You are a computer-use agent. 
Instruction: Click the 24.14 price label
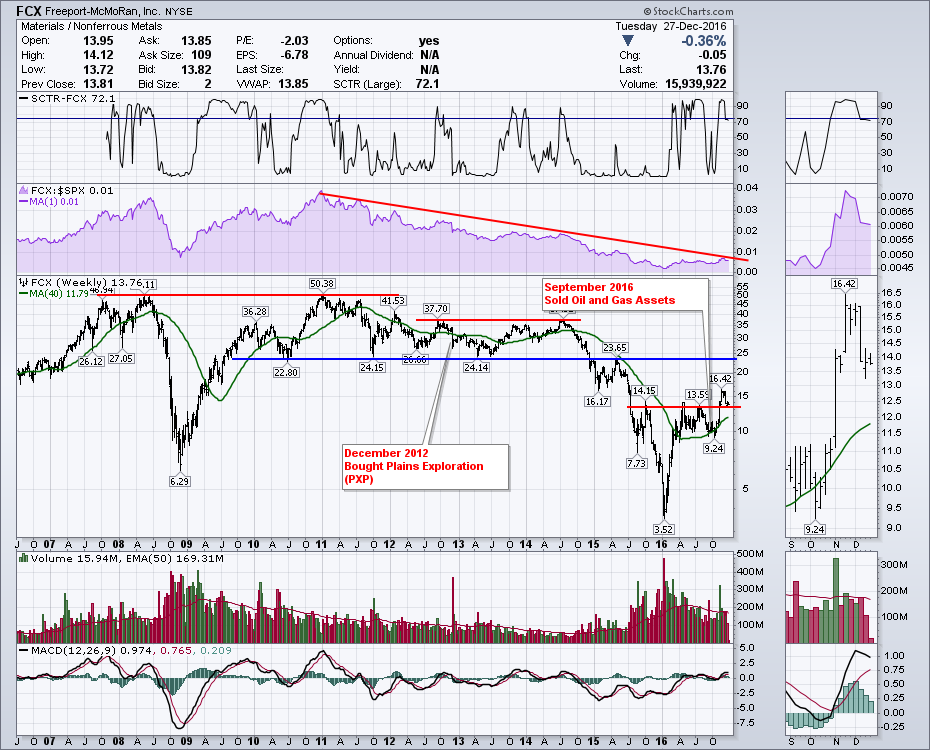pyautogui.click(x=476, y=368)
